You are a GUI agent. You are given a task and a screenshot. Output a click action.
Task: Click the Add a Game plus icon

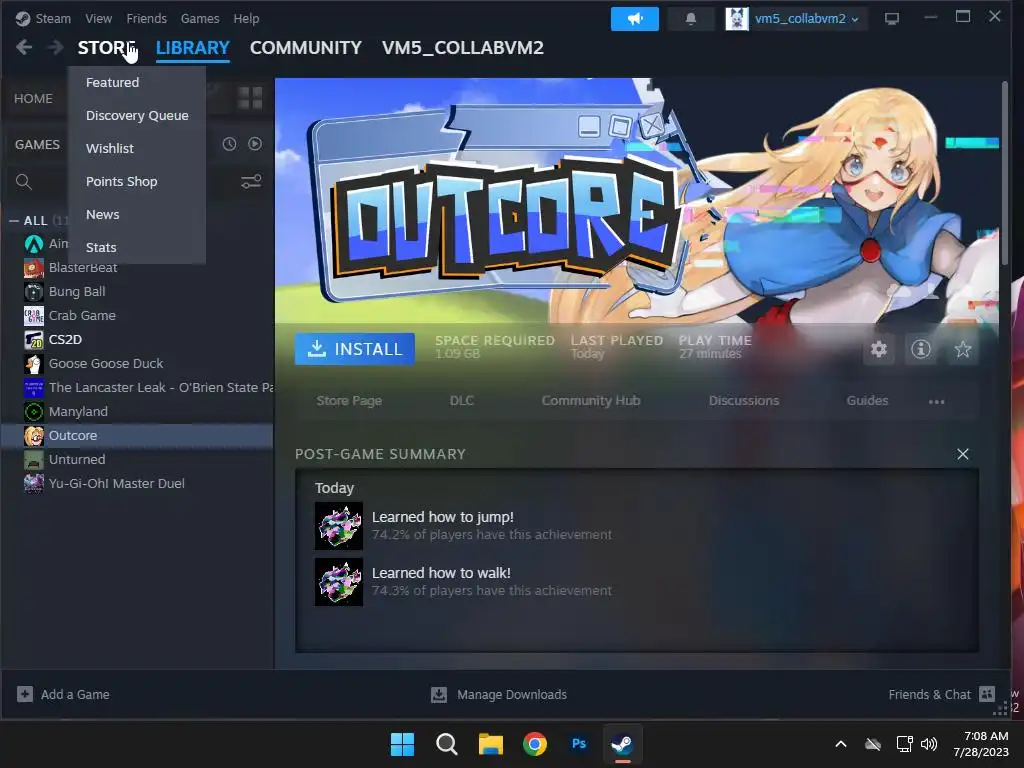click(x=25, y=694)
